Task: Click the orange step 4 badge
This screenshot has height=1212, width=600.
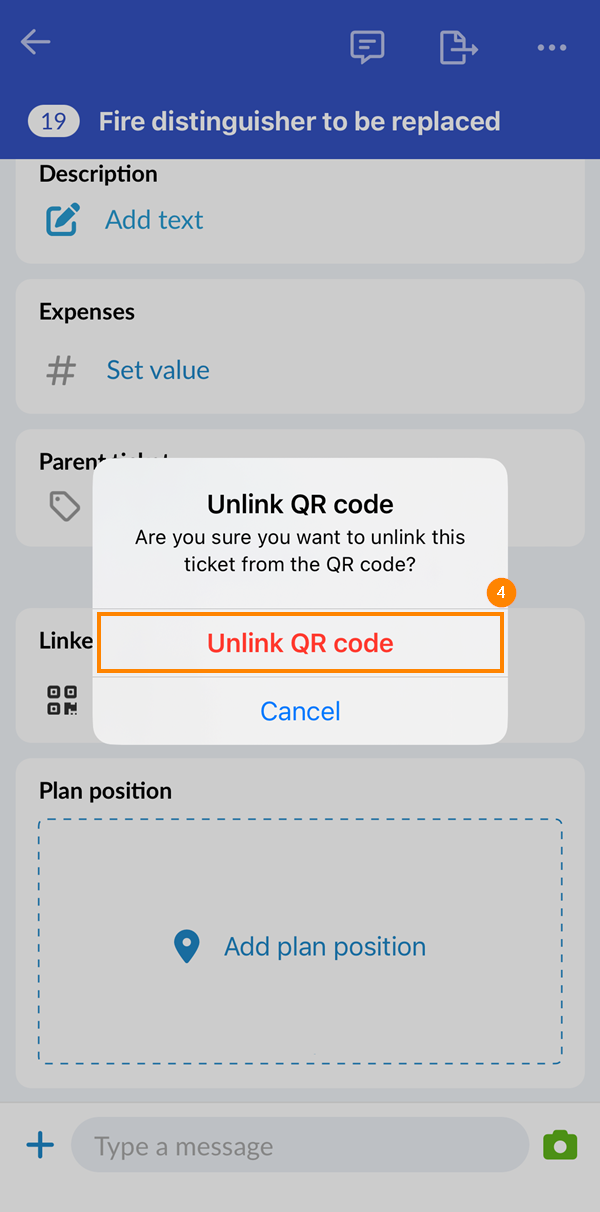Action: (x=501, y=592)
